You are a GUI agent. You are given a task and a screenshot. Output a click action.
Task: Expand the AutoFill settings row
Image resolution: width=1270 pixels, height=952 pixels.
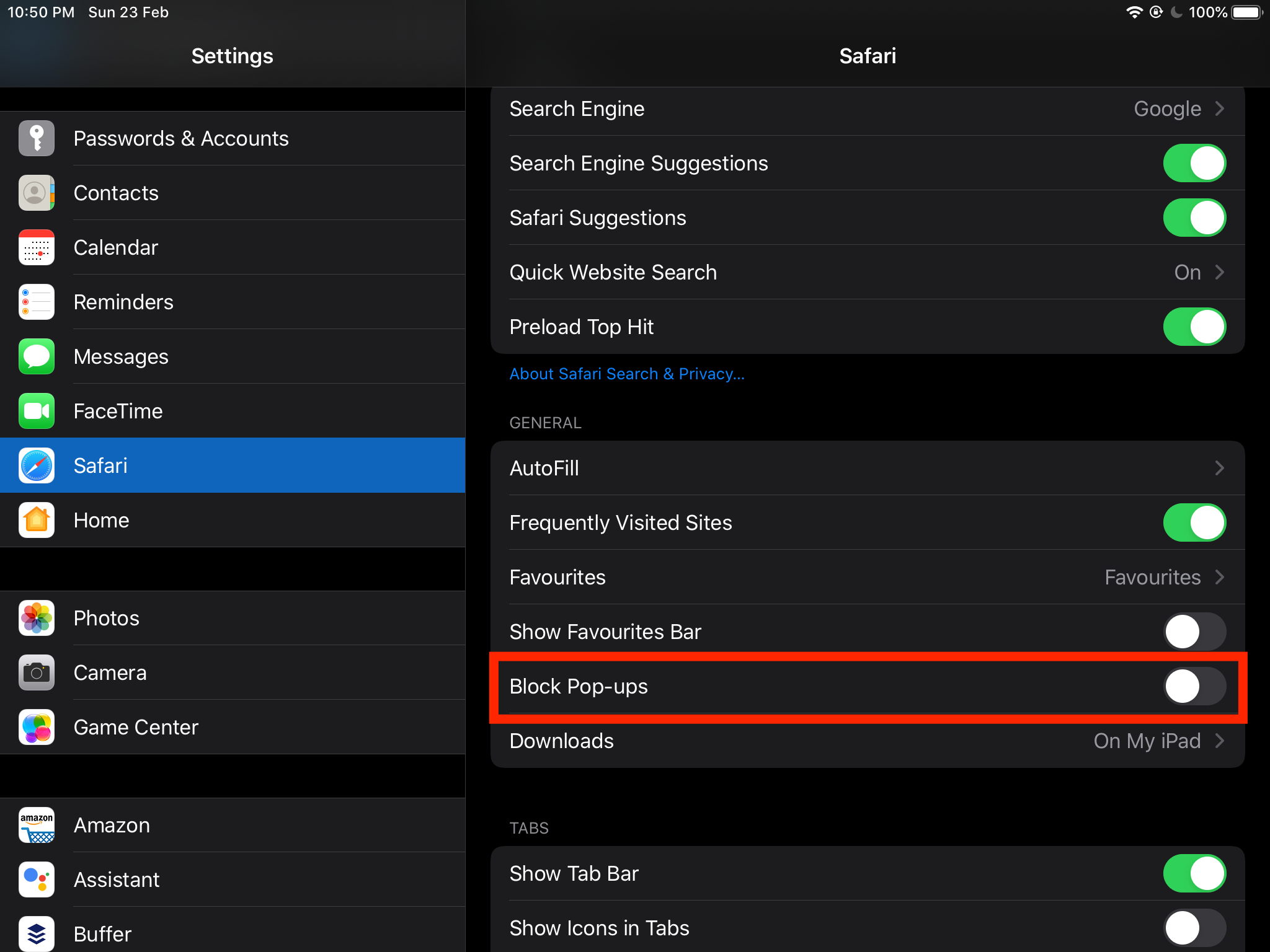(x=867, y=468)
